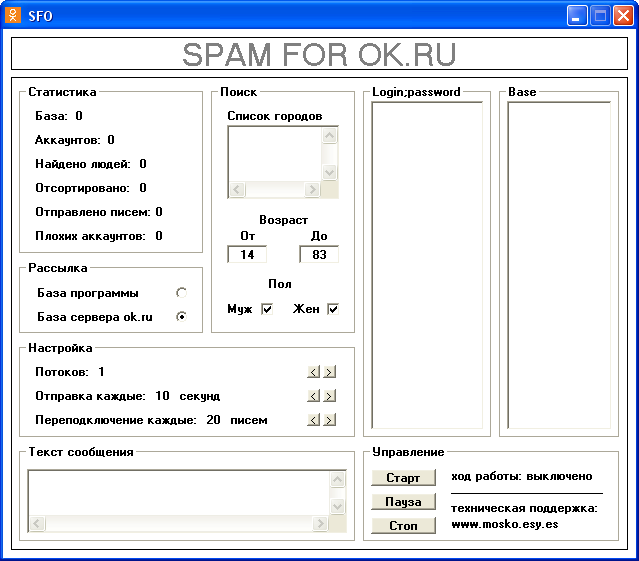Minimize the SFO window
Image resolution: width=639 pixels, height=561 pixels.
click(577, 15)
